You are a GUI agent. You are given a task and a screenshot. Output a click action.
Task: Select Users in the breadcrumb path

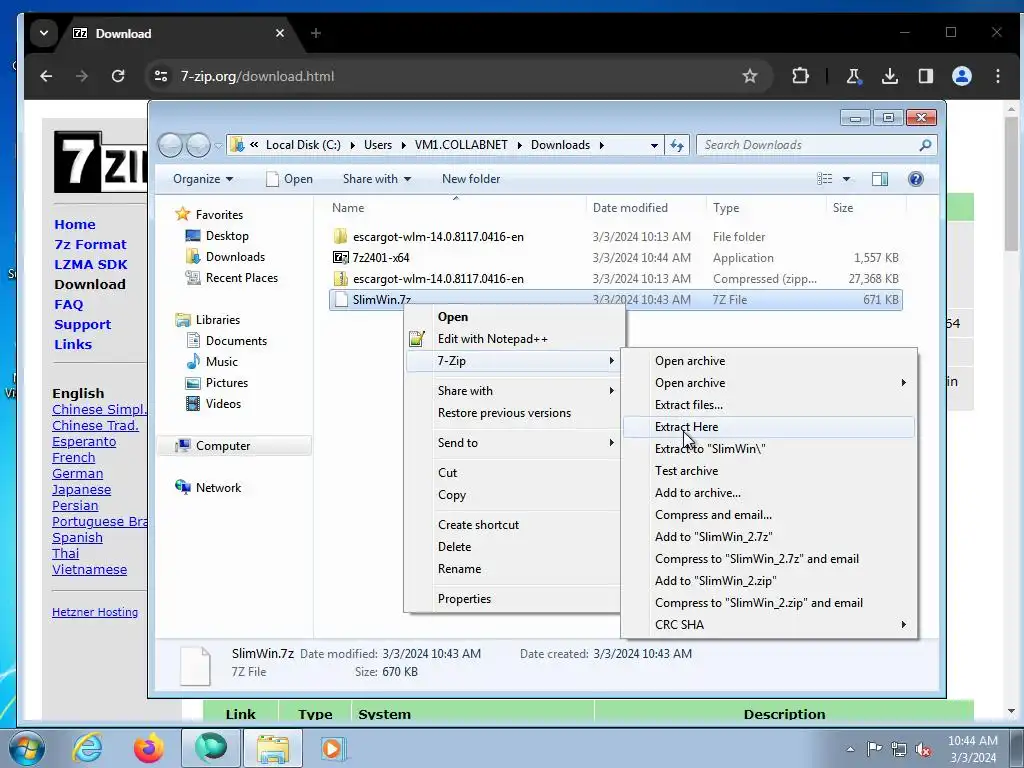(378, 145)
